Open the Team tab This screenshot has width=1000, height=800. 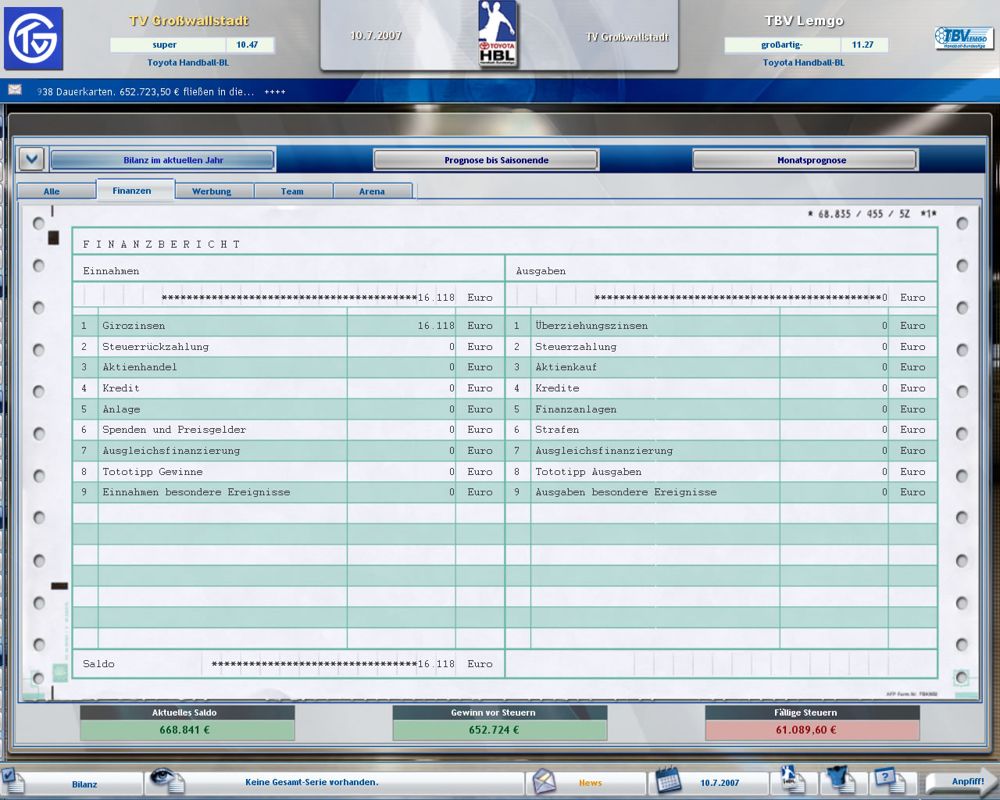pos(292,191)
